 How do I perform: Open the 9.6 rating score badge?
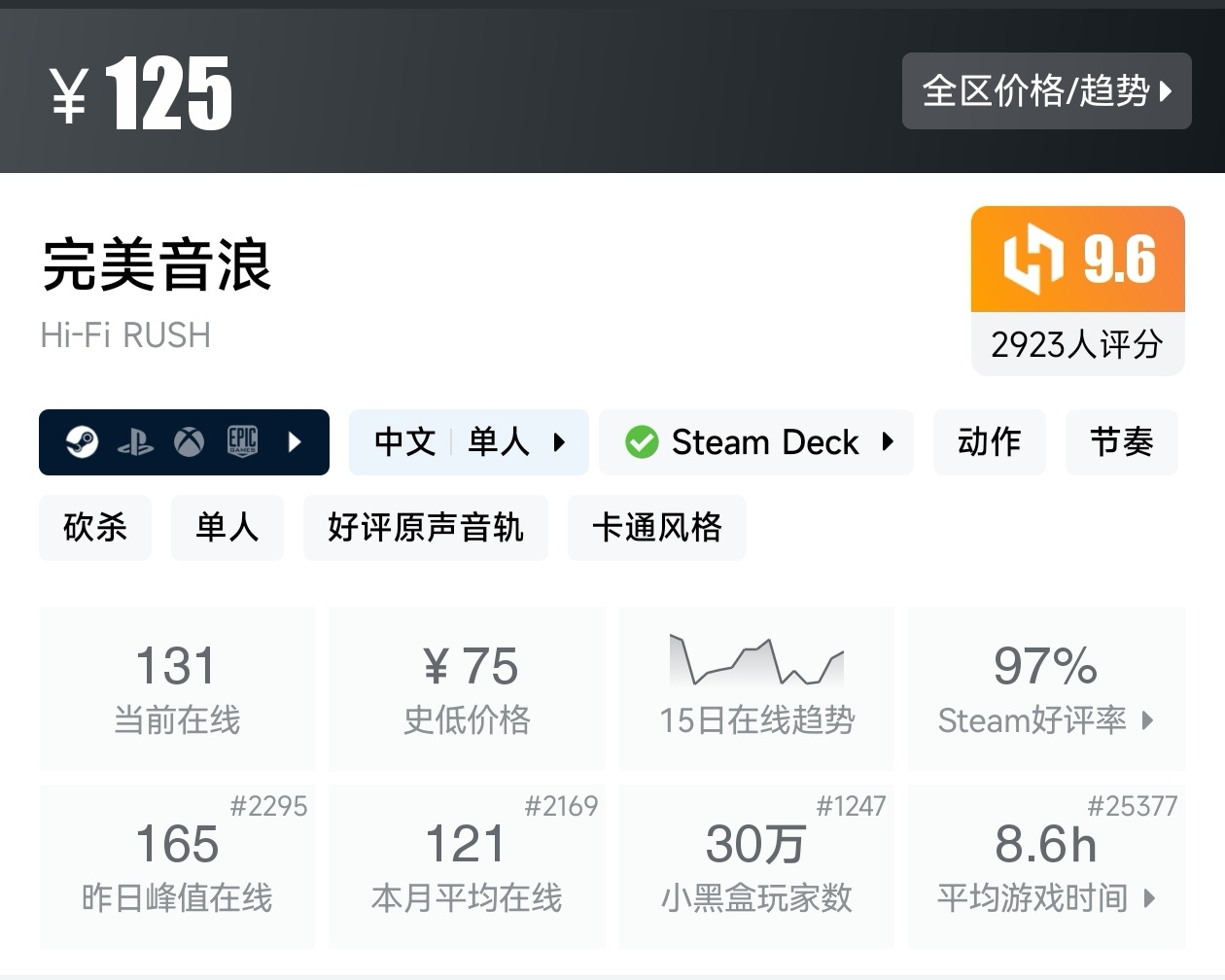[1078, 260]
